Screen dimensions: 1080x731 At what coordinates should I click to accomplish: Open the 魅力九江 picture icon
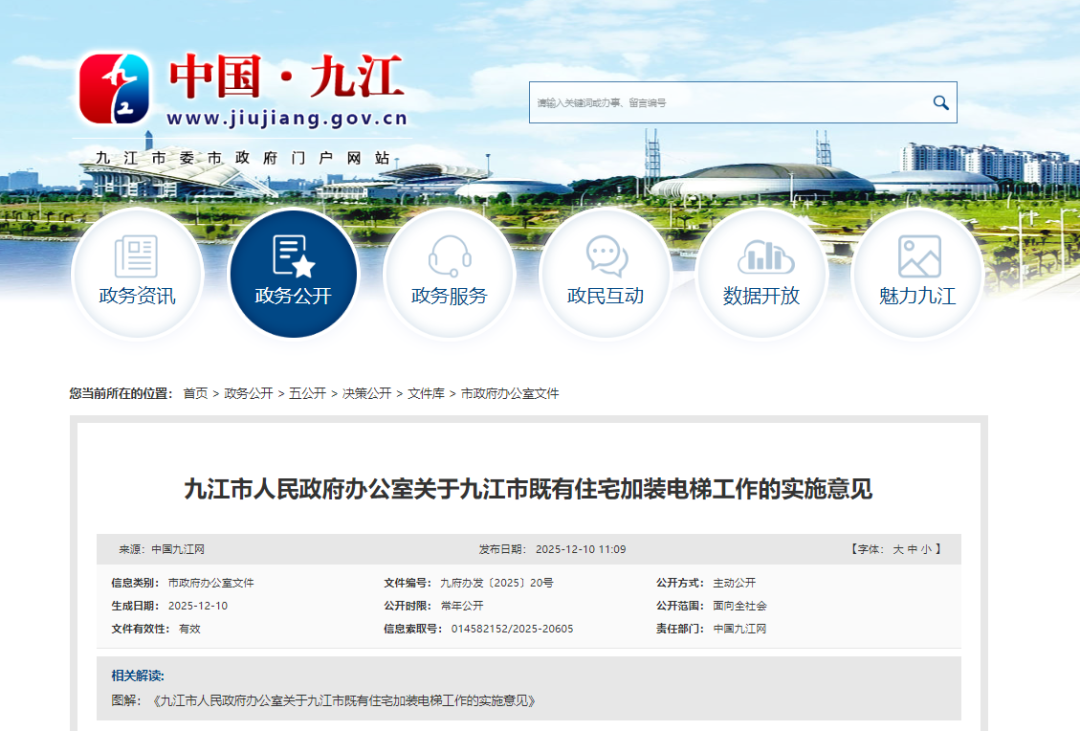[x=920, y=256]
